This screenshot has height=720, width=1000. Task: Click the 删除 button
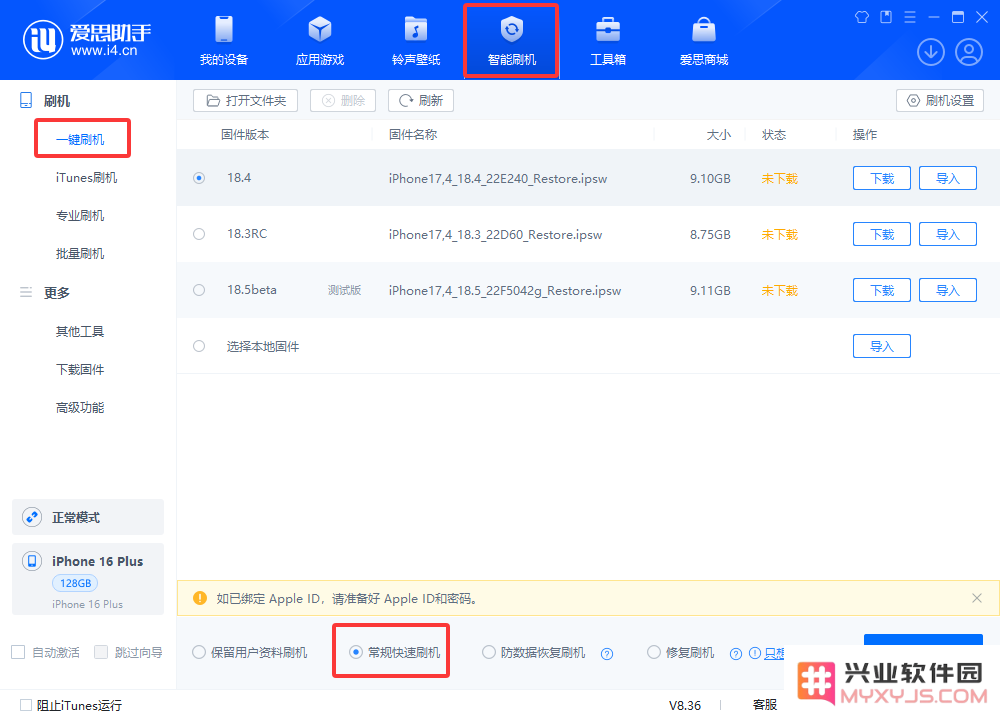tap(343, 101)
